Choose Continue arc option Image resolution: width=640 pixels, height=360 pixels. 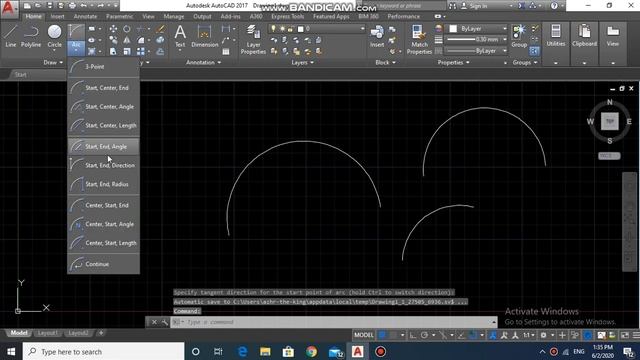click(x=104, y=264)
